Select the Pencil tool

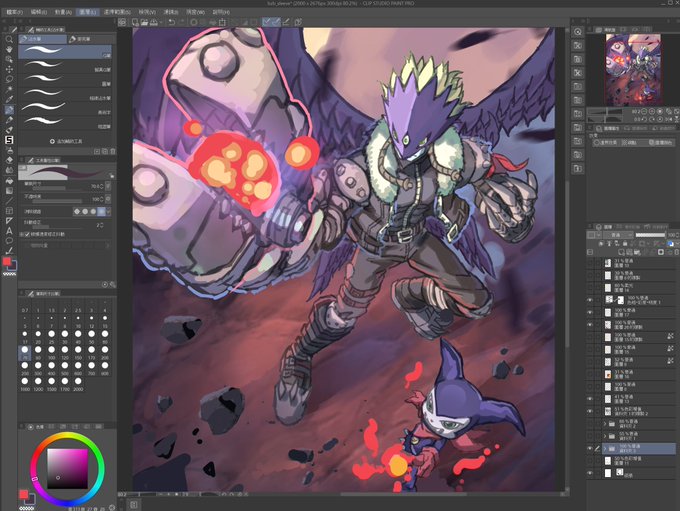tap(9, 120)
